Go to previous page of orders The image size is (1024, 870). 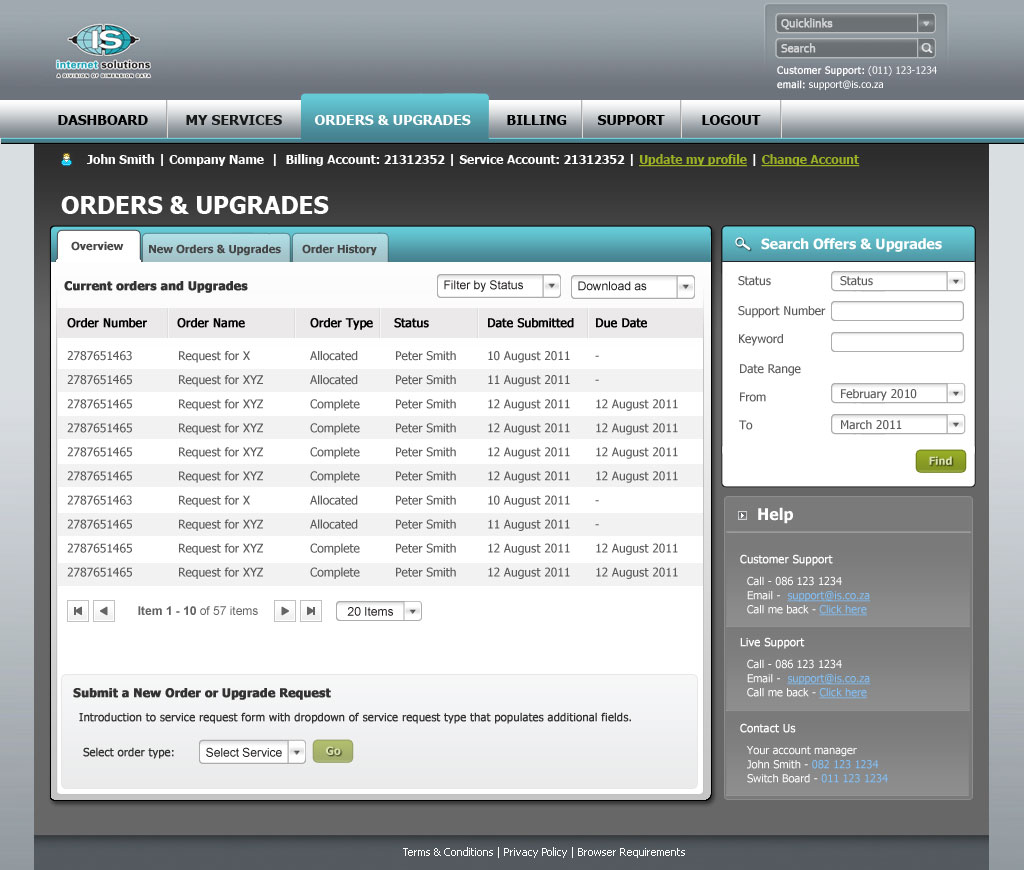tap(104, 611)
